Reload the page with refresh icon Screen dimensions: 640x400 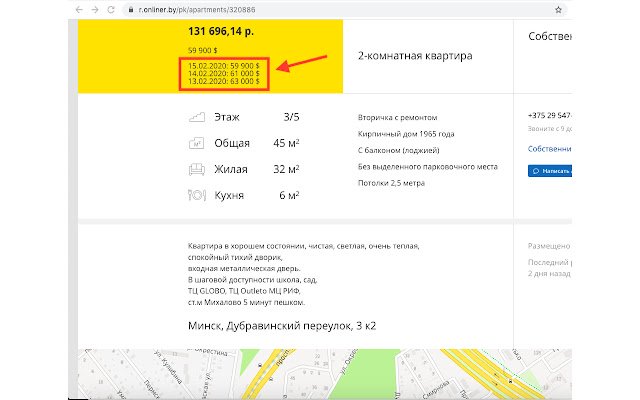point(111,9)
